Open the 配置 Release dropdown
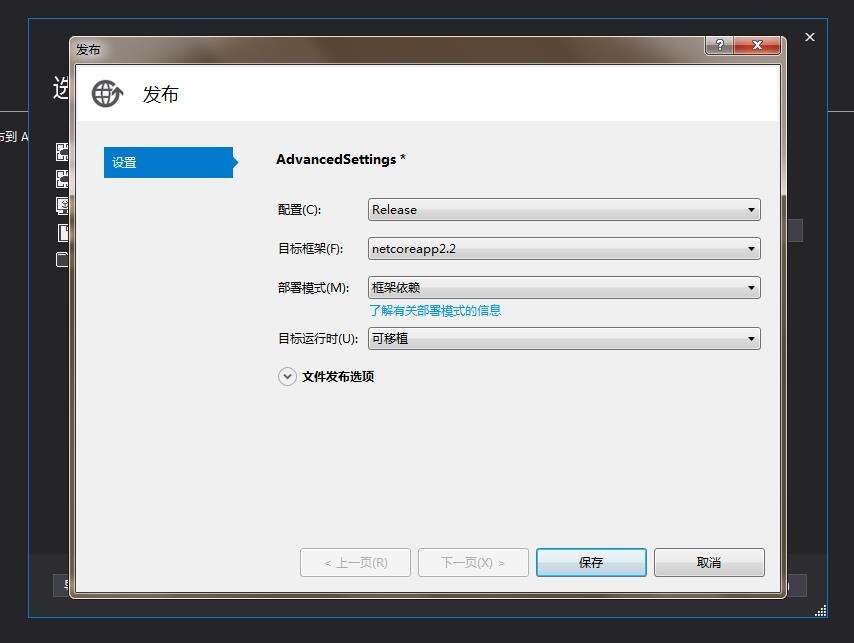 pyautogui.click(x=564, y=210)
